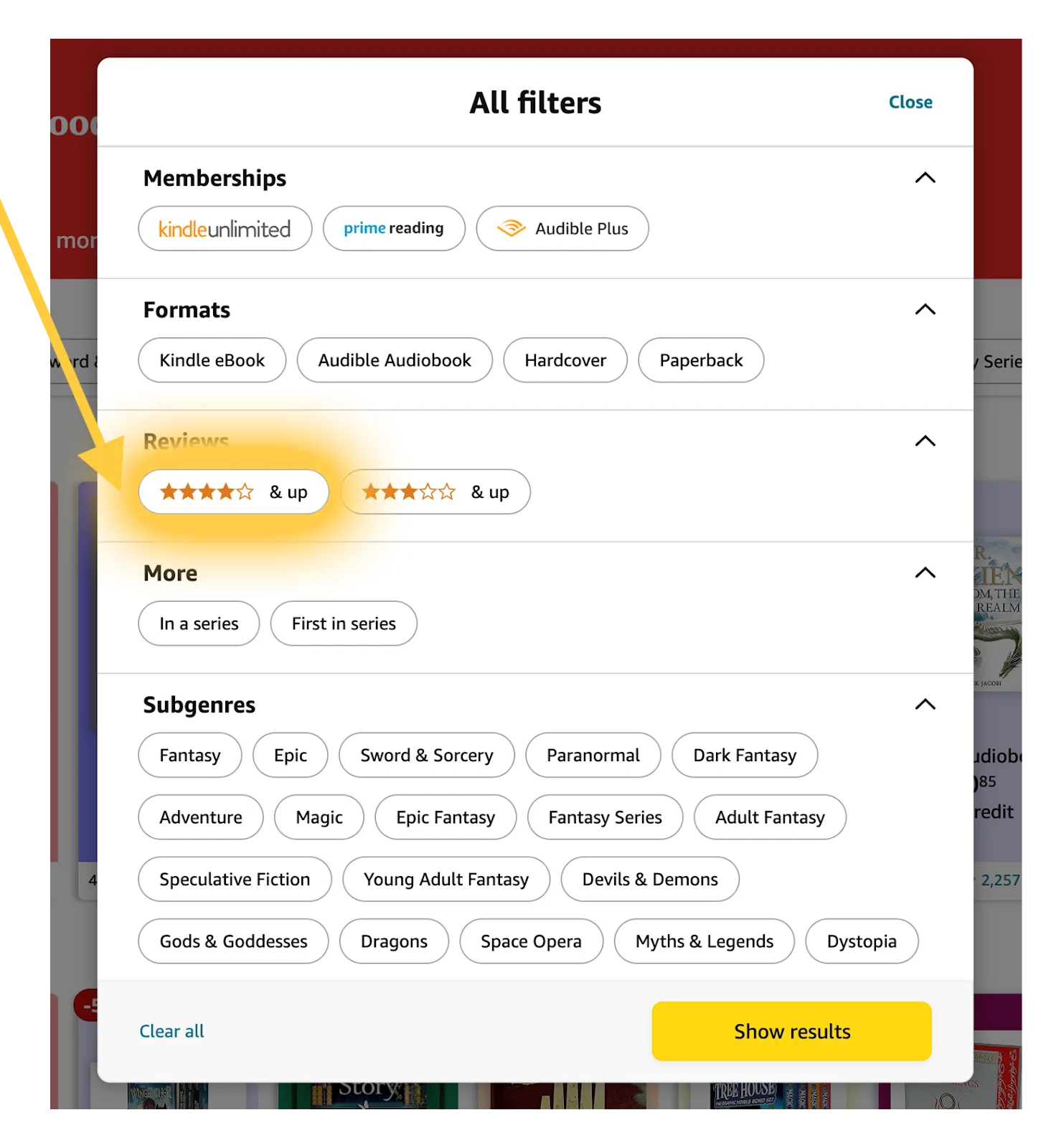1041x1148 pixels.
Task: Filter by three stars & up
Action: pyautogui.click(x=435, y=492)
